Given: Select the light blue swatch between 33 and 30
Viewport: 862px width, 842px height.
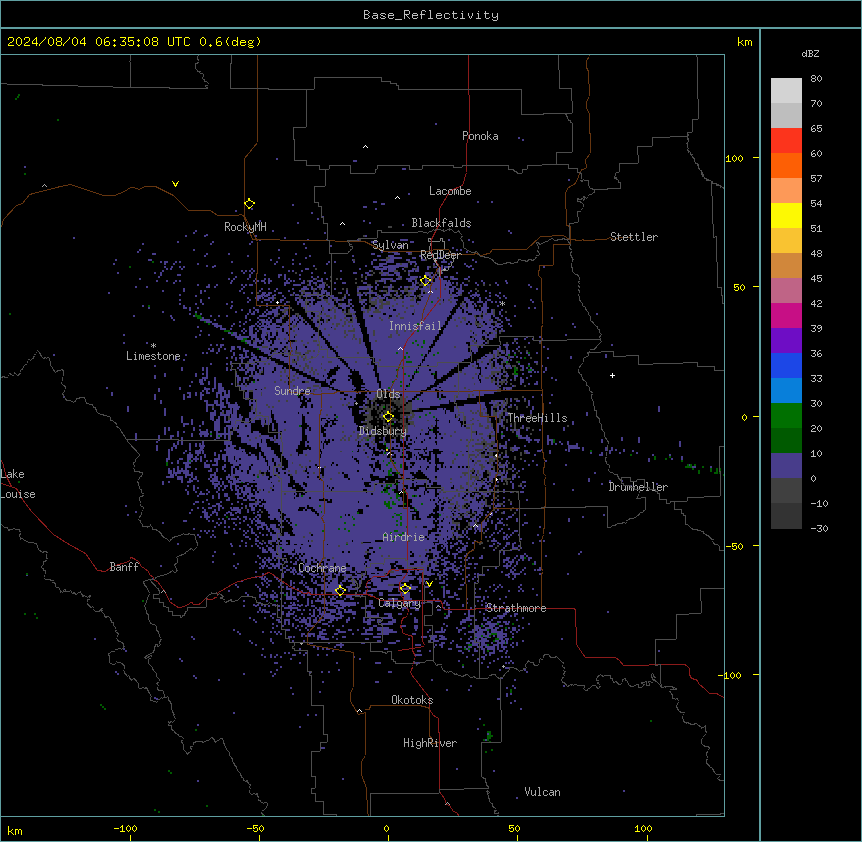Looking at the screenshot, I should pos(786,390).
